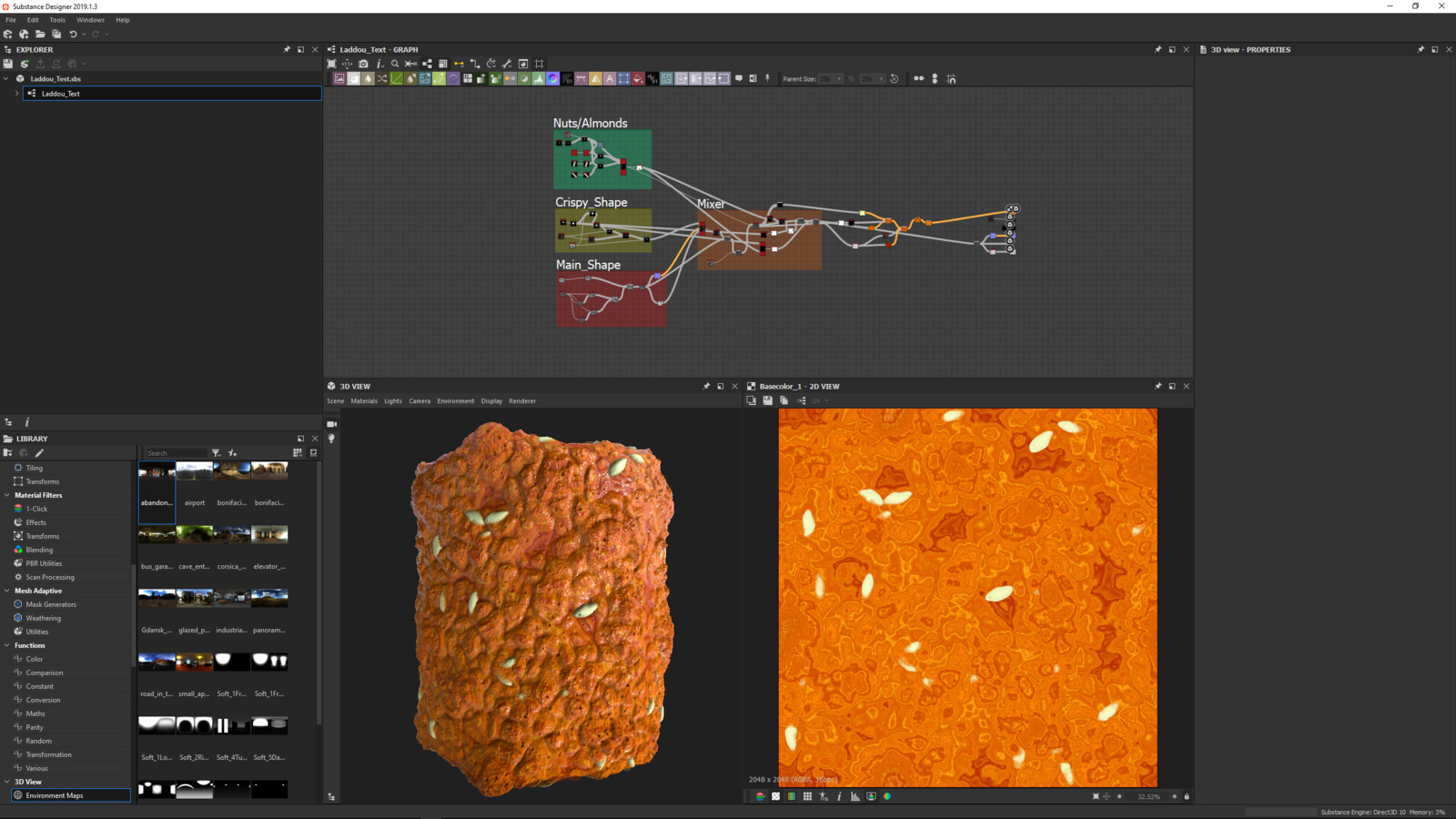Screen dimensions: 1456x819
Task: Add a Text node from node toolbar
Action: [610, 78]
